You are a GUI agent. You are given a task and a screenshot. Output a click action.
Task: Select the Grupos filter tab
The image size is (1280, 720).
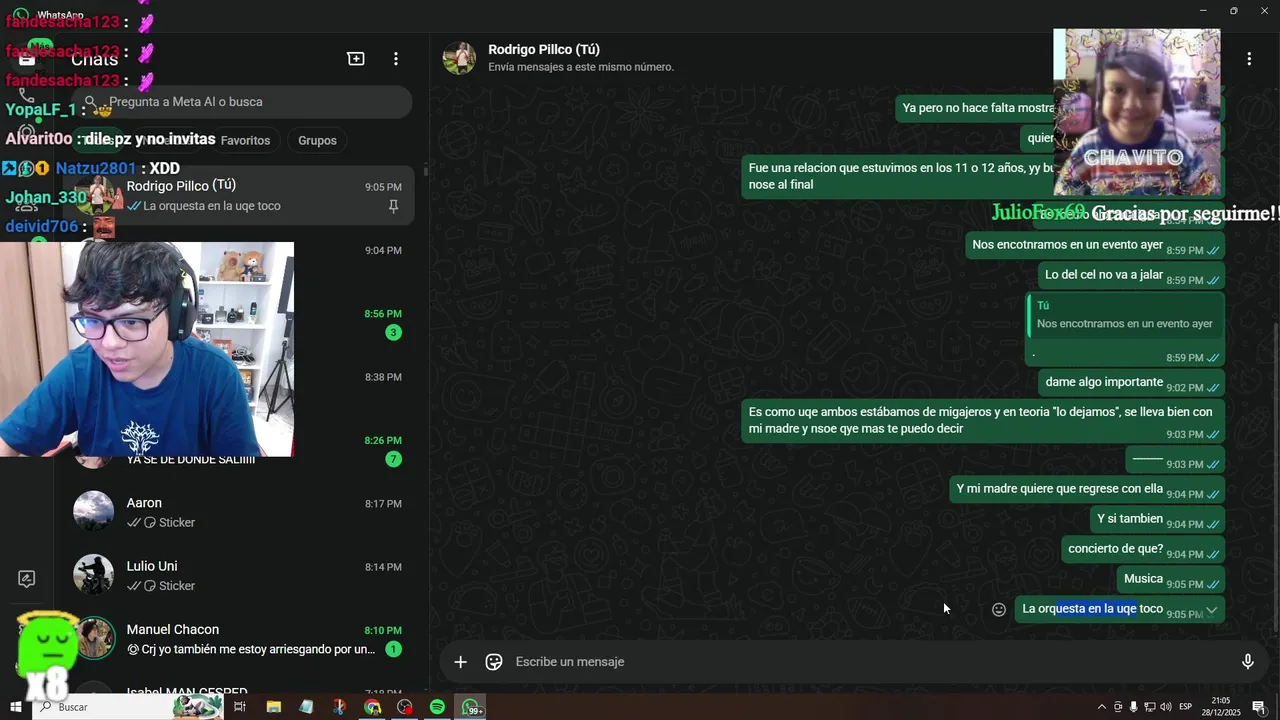pyautogui.click(x=317, y=140)
